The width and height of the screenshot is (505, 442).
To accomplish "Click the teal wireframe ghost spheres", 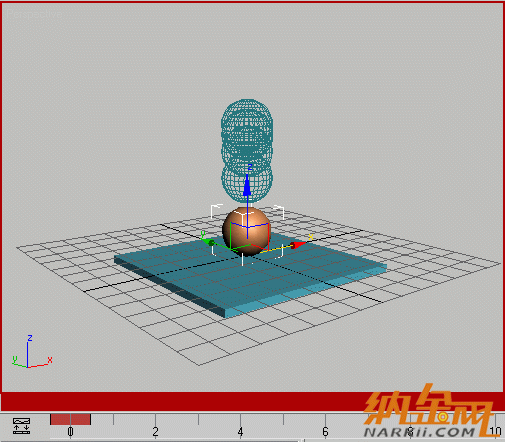I will [247, 151].
